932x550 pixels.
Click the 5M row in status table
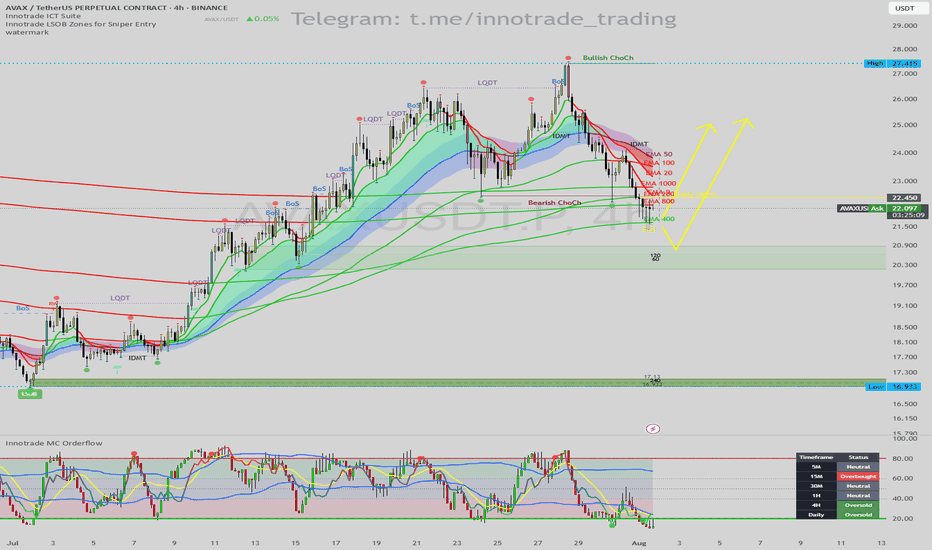point(837,467)
